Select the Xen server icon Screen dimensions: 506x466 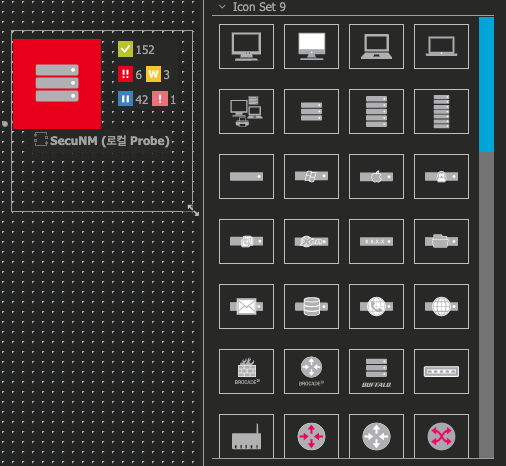point(311,242)
